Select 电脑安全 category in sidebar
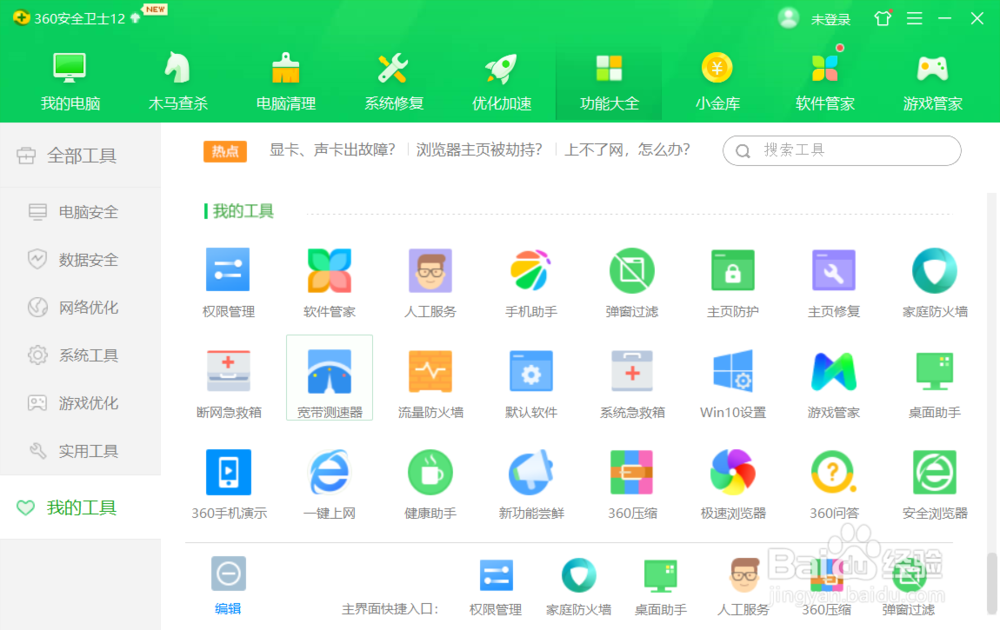 coord(80,212)
